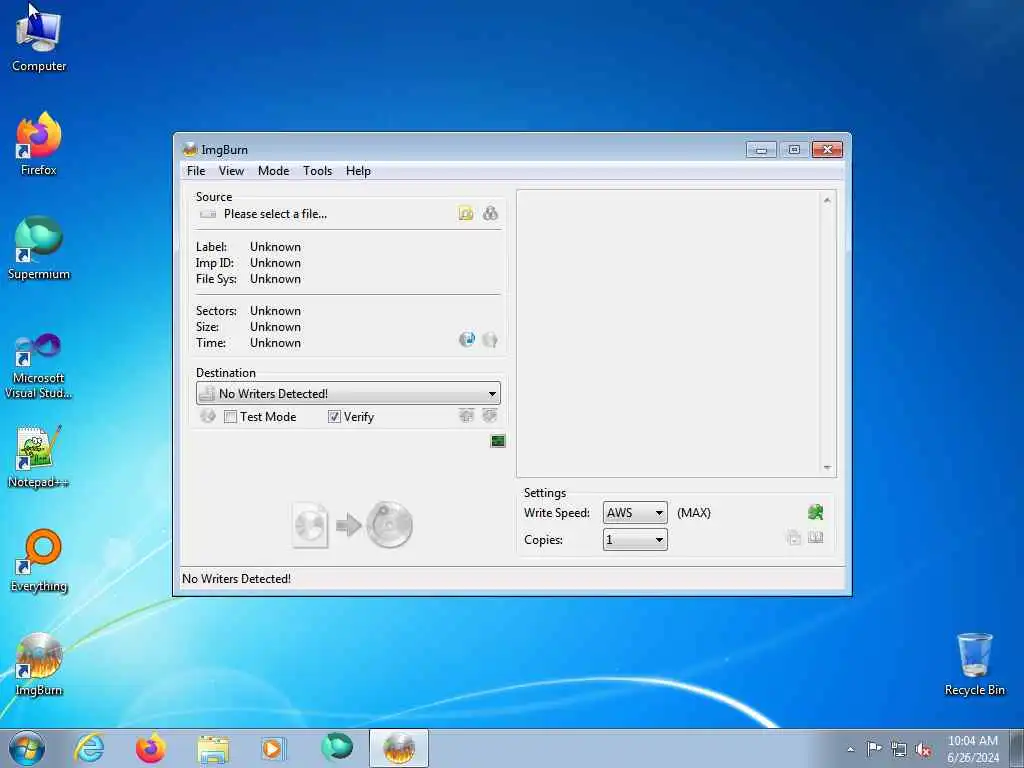Click the first greyed disc icon right of Verify

(466, 415)
